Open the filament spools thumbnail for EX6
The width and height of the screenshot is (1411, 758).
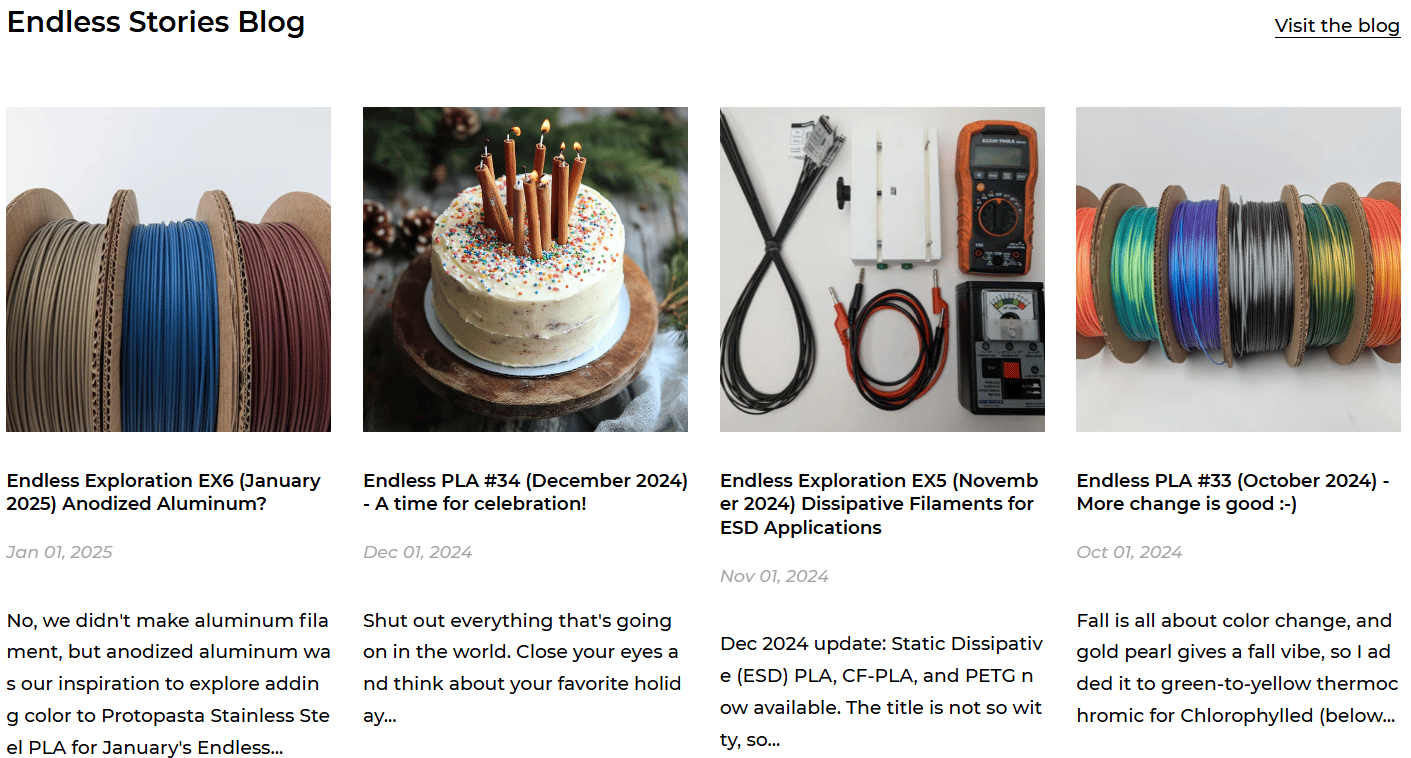[168, 269]
